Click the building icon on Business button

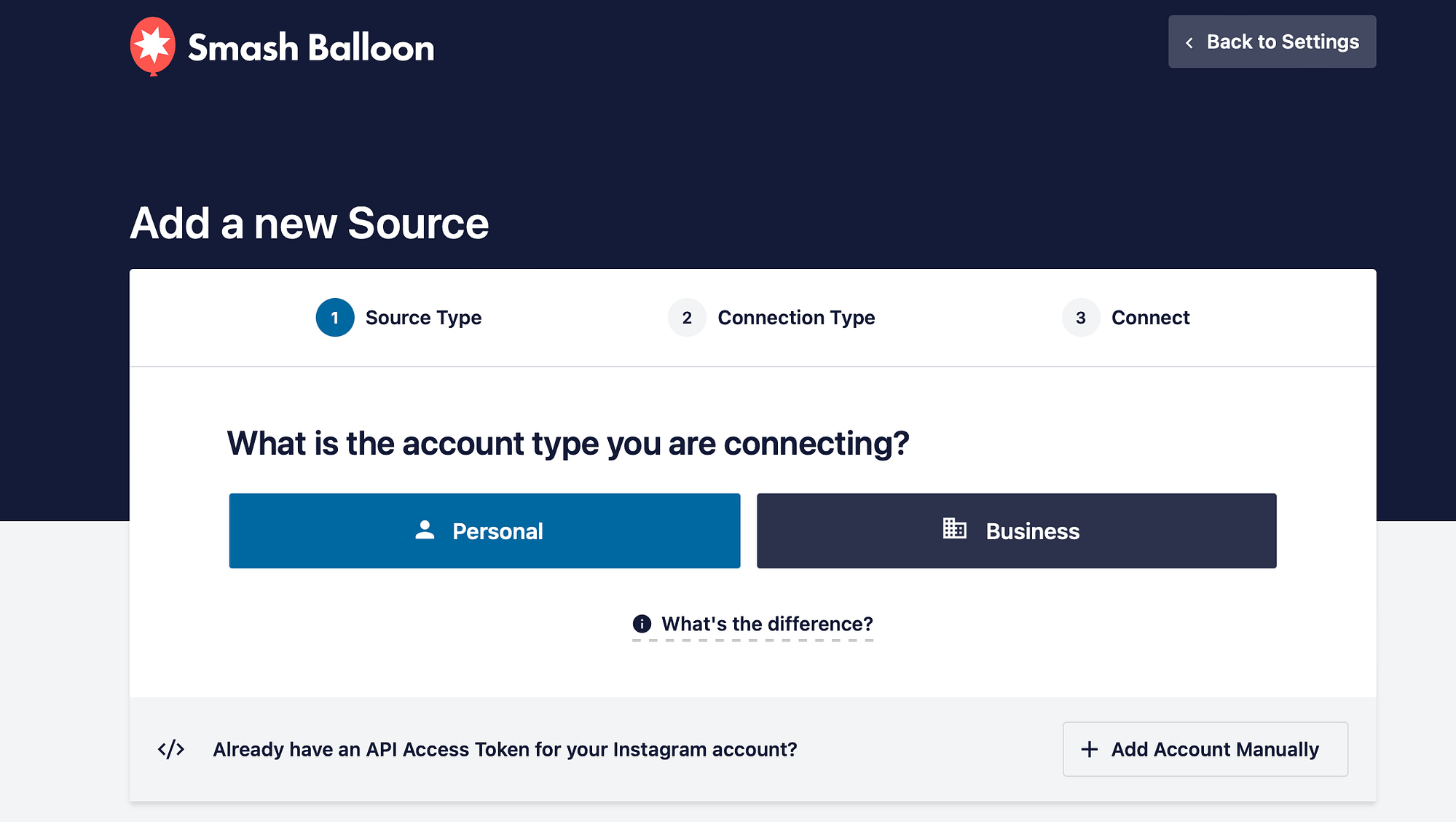[954, 528]
